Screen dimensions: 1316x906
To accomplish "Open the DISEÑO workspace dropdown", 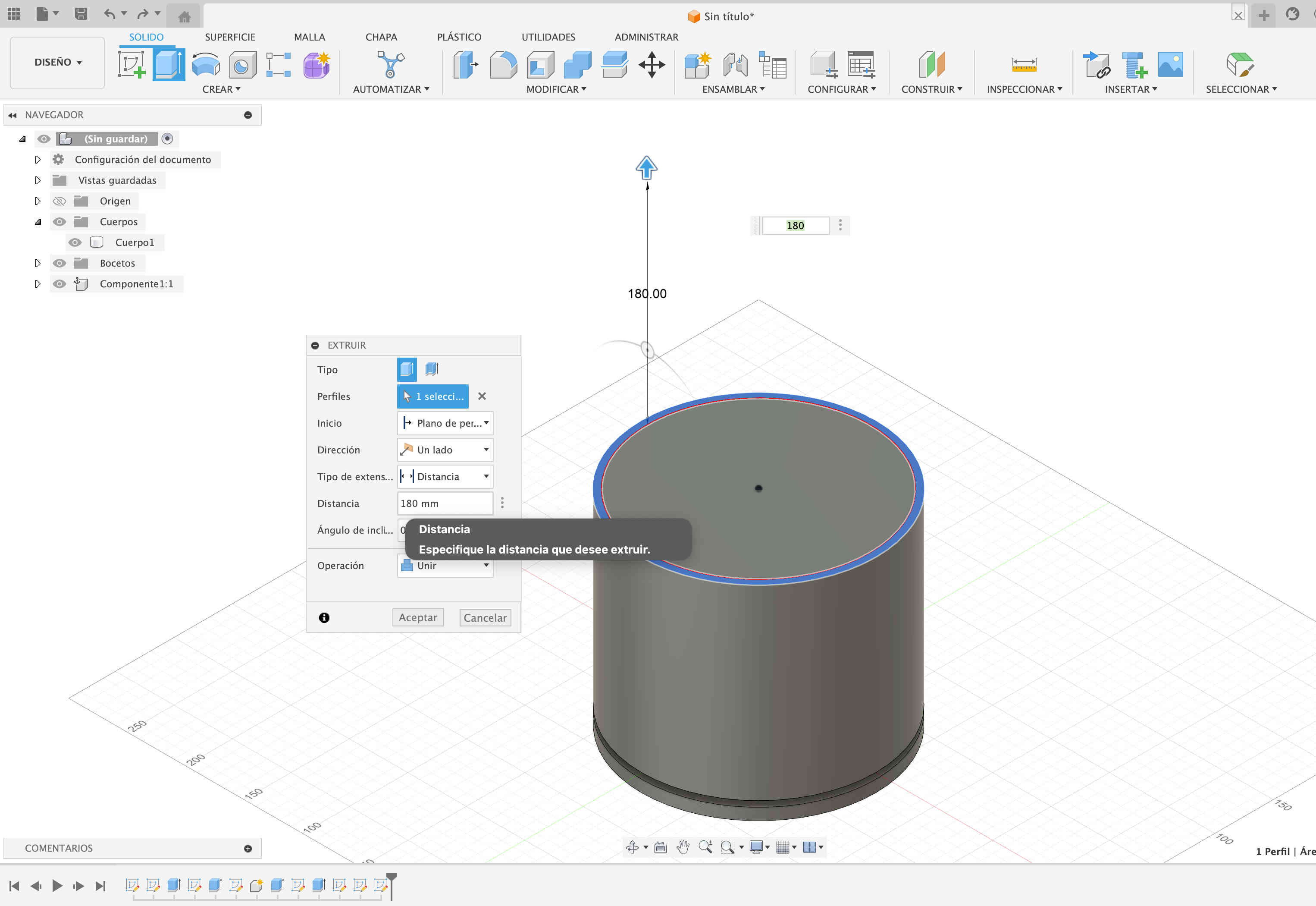I will (57, 63).
